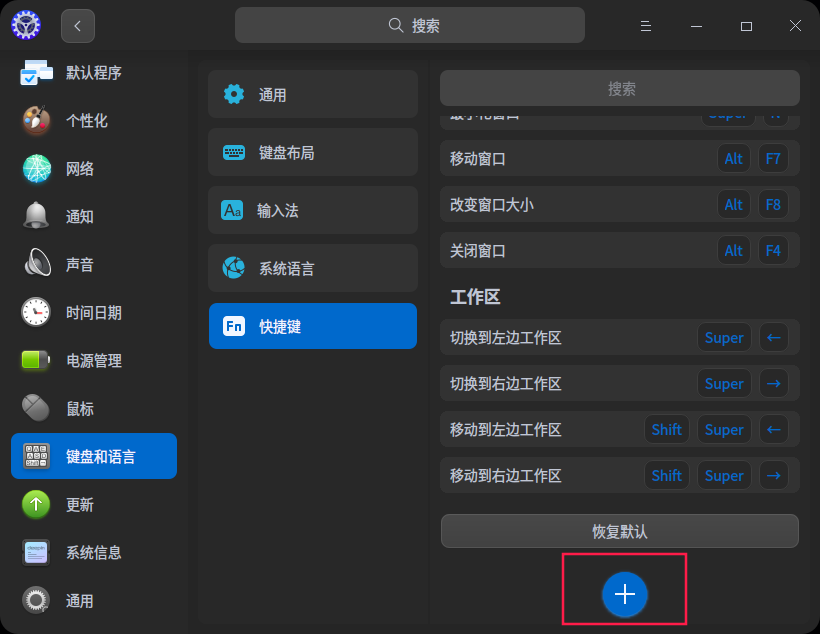The height and width of the screenshot is (634, 820).
Task: Click the 移动到右边工作区 label
Action: [x=506, y=476]
